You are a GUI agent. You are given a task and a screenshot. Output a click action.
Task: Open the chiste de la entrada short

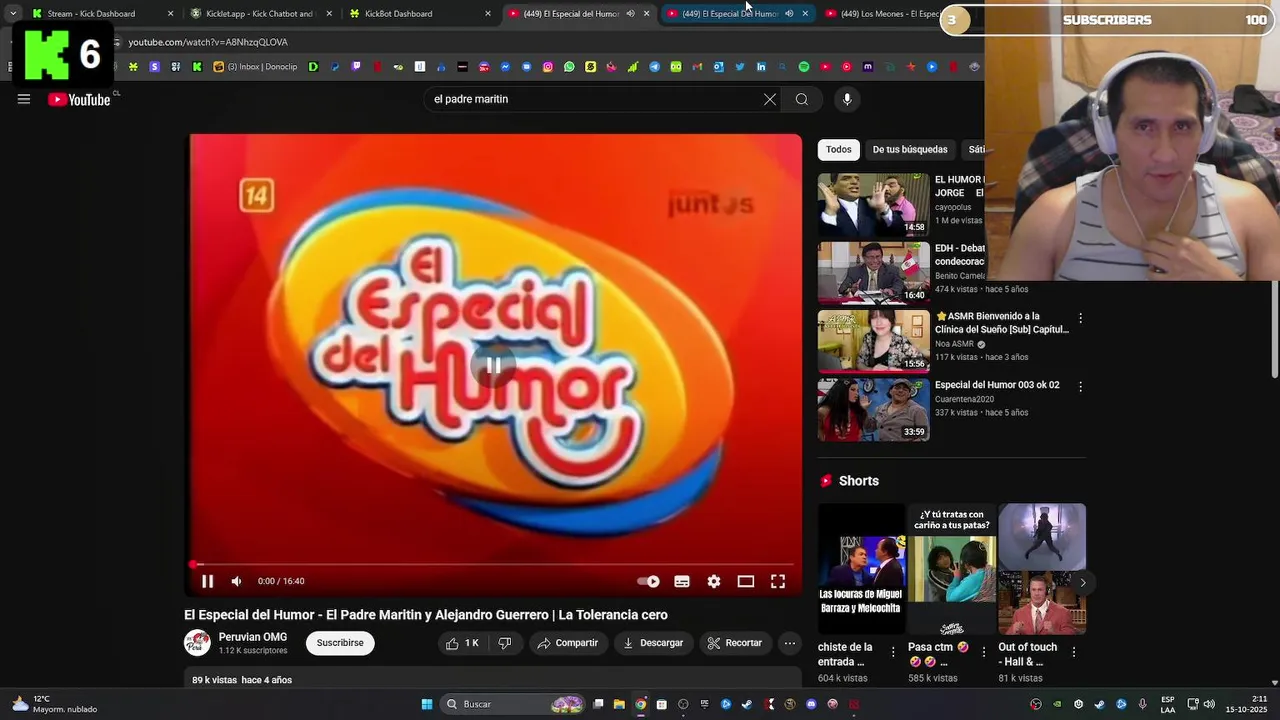(x=861, y=569)
